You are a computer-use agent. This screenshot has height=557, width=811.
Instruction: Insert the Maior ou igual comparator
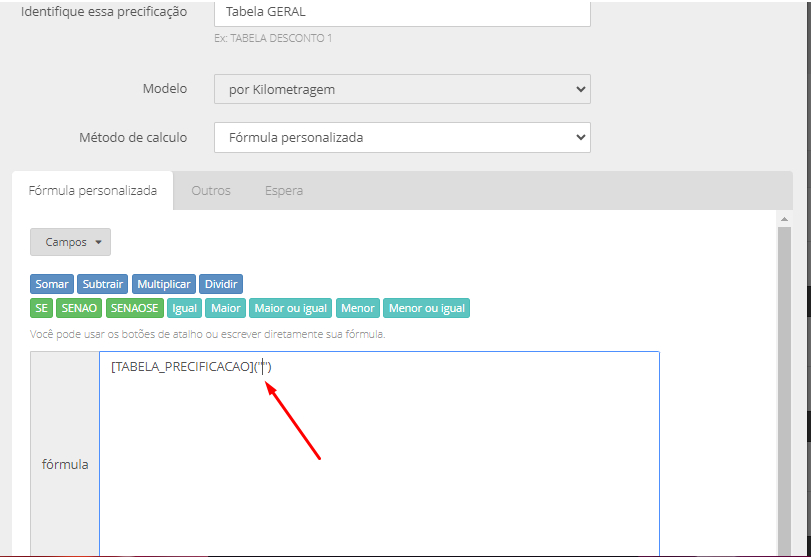tap(291, 308)
